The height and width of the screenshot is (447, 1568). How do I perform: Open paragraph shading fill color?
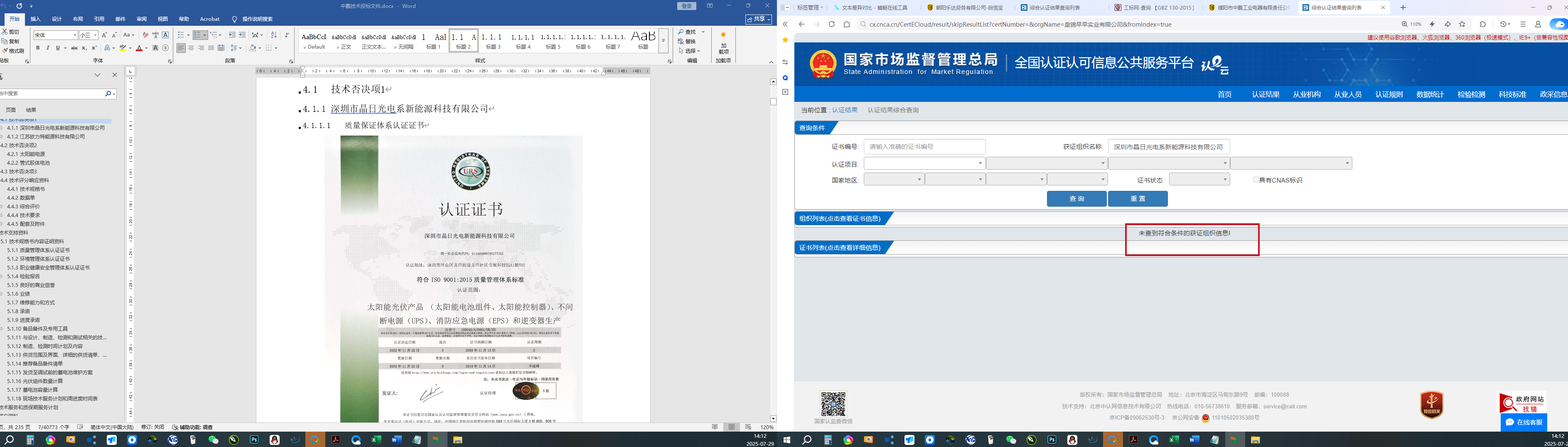pyautogui.click(x=253, y=48)
